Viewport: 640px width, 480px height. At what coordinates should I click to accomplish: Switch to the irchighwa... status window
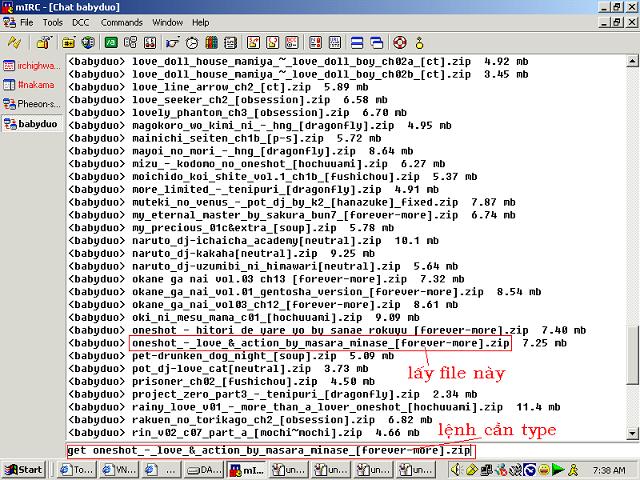[32, 65]
